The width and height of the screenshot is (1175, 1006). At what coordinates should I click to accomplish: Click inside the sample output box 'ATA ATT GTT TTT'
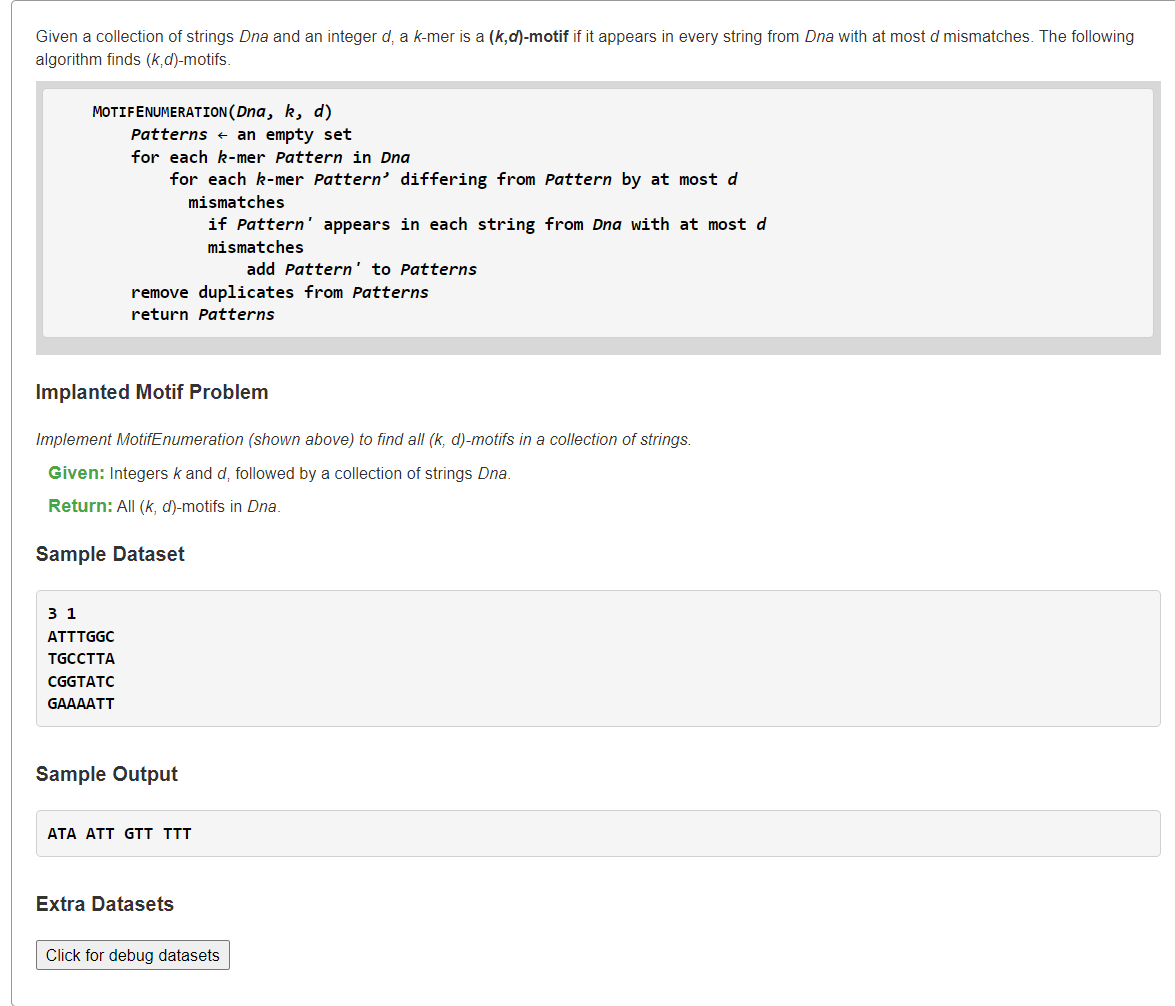(x=598, y=834)
